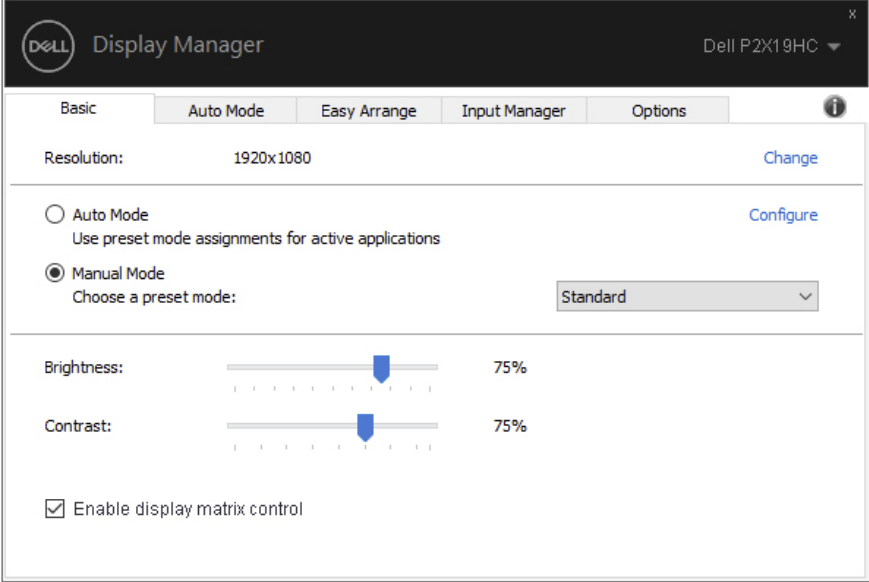Toggle Enable display matrix control checkbox
Screen dimensions: 869x582
coord(55,508)
